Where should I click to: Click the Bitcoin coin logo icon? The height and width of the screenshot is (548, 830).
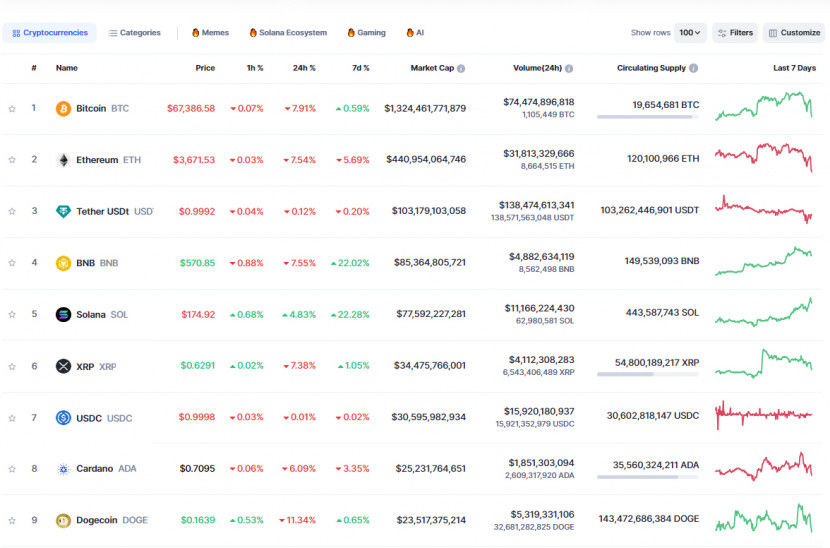click(x=63, y=109)
